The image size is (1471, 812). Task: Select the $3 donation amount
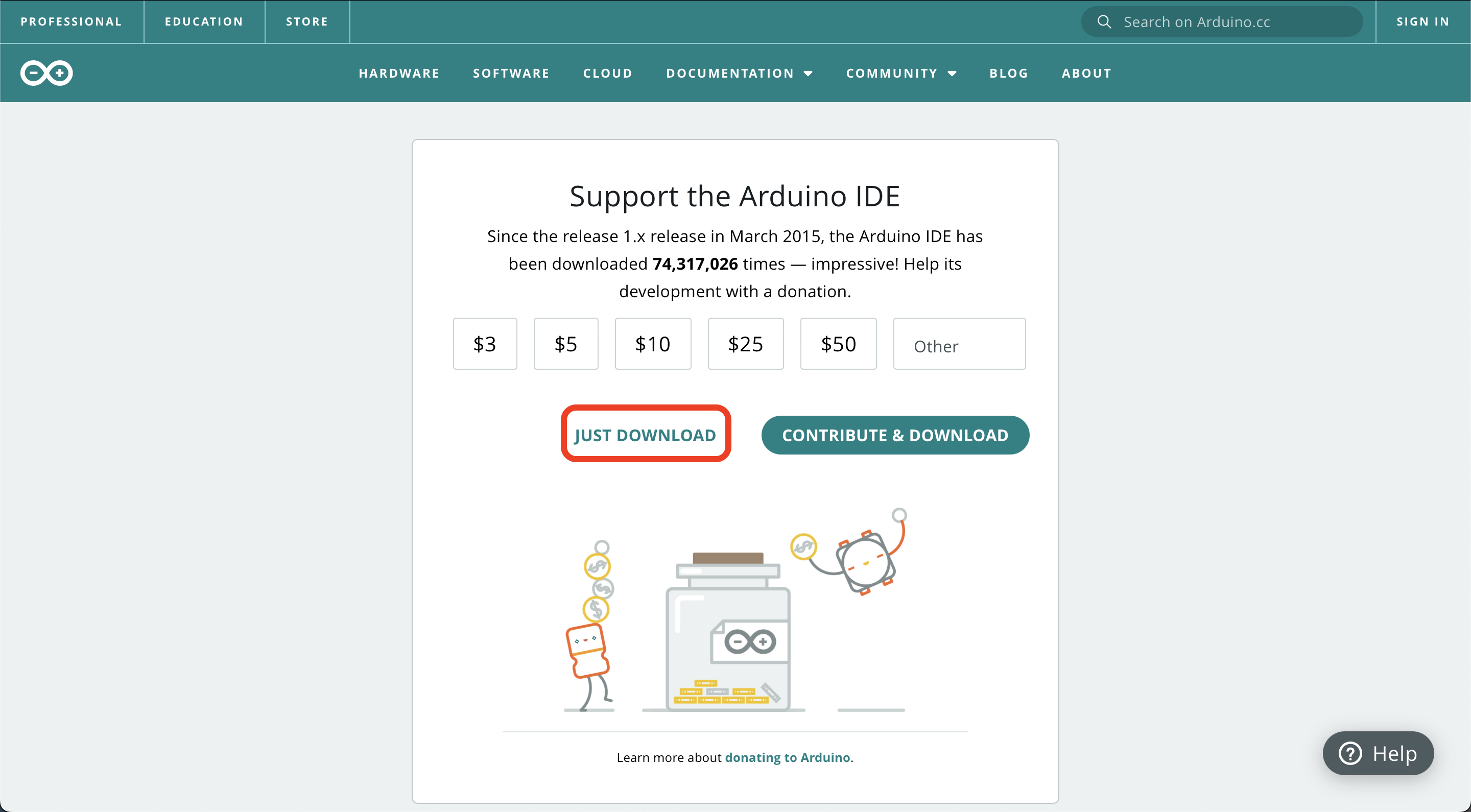click(485, 344)
